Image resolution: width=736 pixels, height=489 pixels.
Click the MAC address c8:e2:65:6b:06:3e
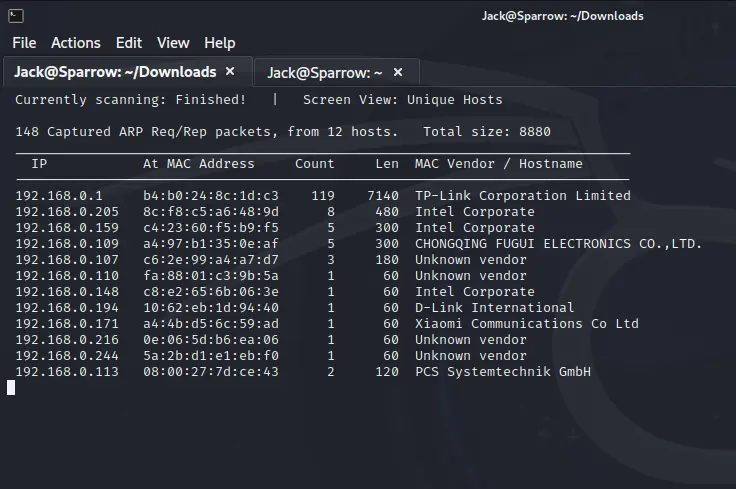pyautogui.click(x=211, y=291)
